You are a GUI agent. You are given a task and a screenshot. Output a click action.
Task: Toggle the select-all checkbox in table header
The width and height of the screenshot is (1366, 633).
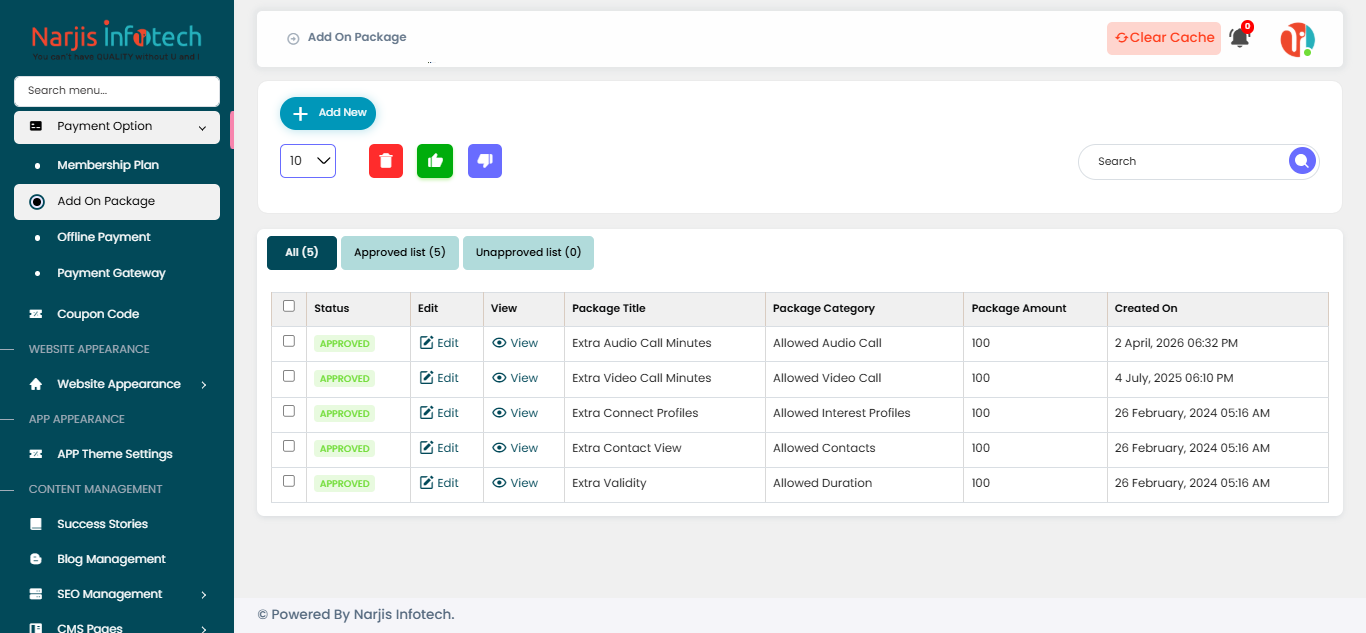289,306
